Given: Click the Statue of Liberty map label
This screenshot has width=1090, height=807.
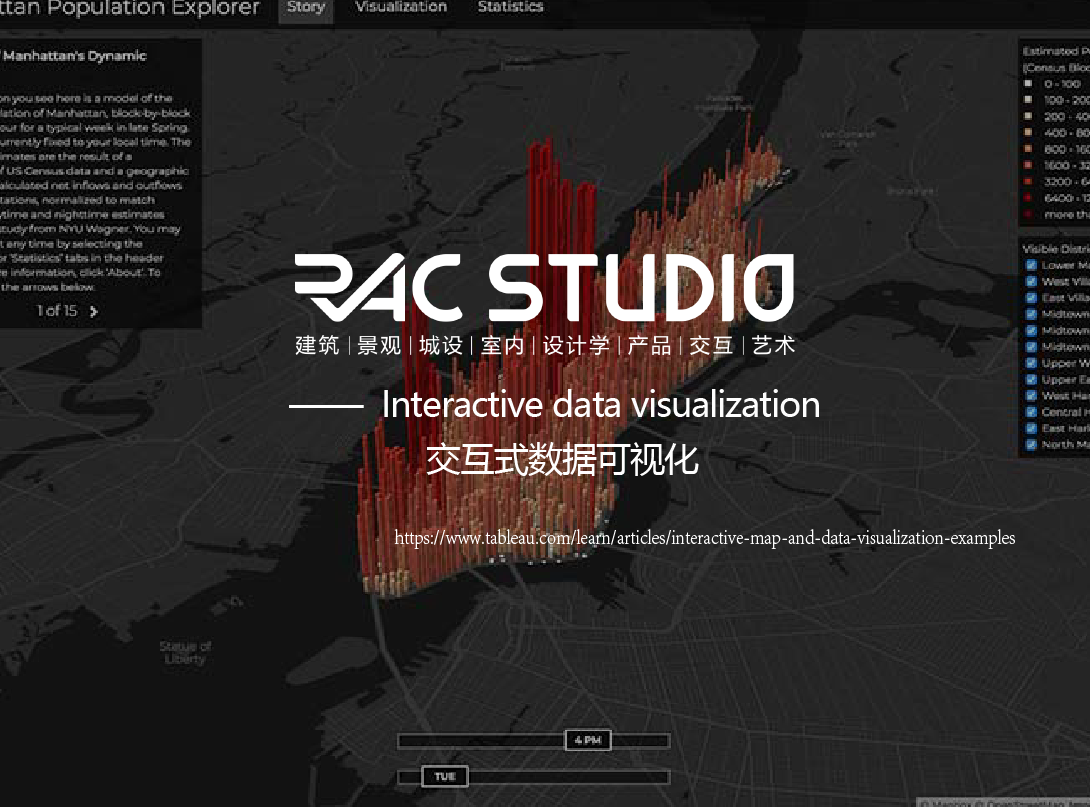Looking at the screenshot, I should pos(185,653).
